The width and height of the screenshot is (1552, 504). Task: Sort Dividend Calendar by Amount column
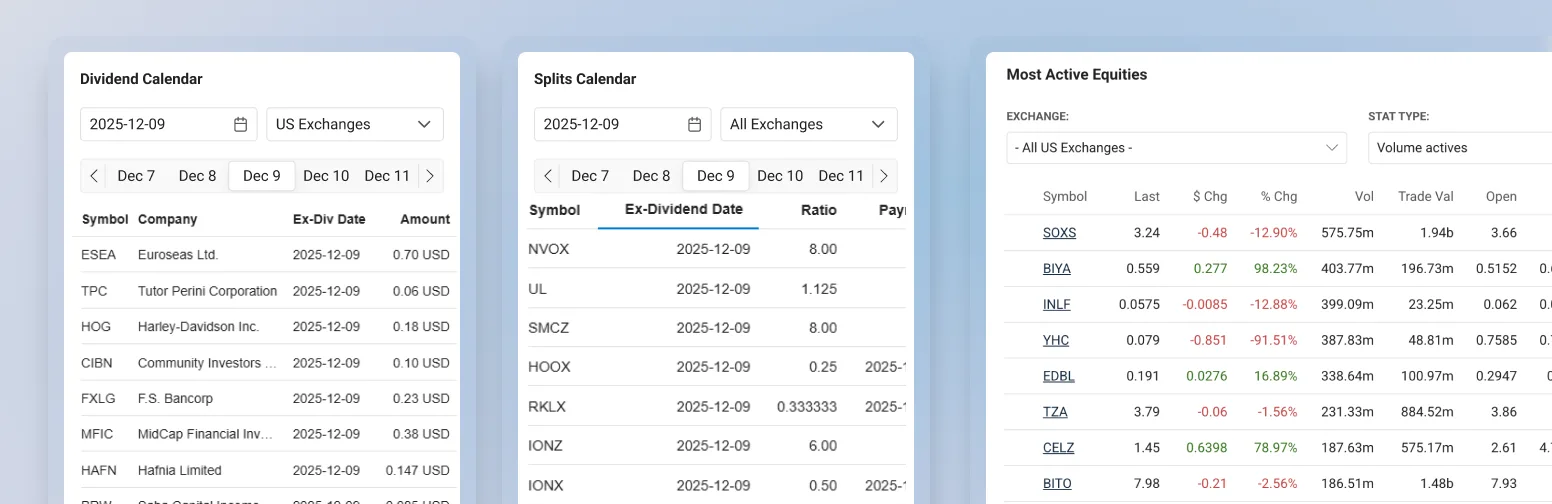[425, 219]
